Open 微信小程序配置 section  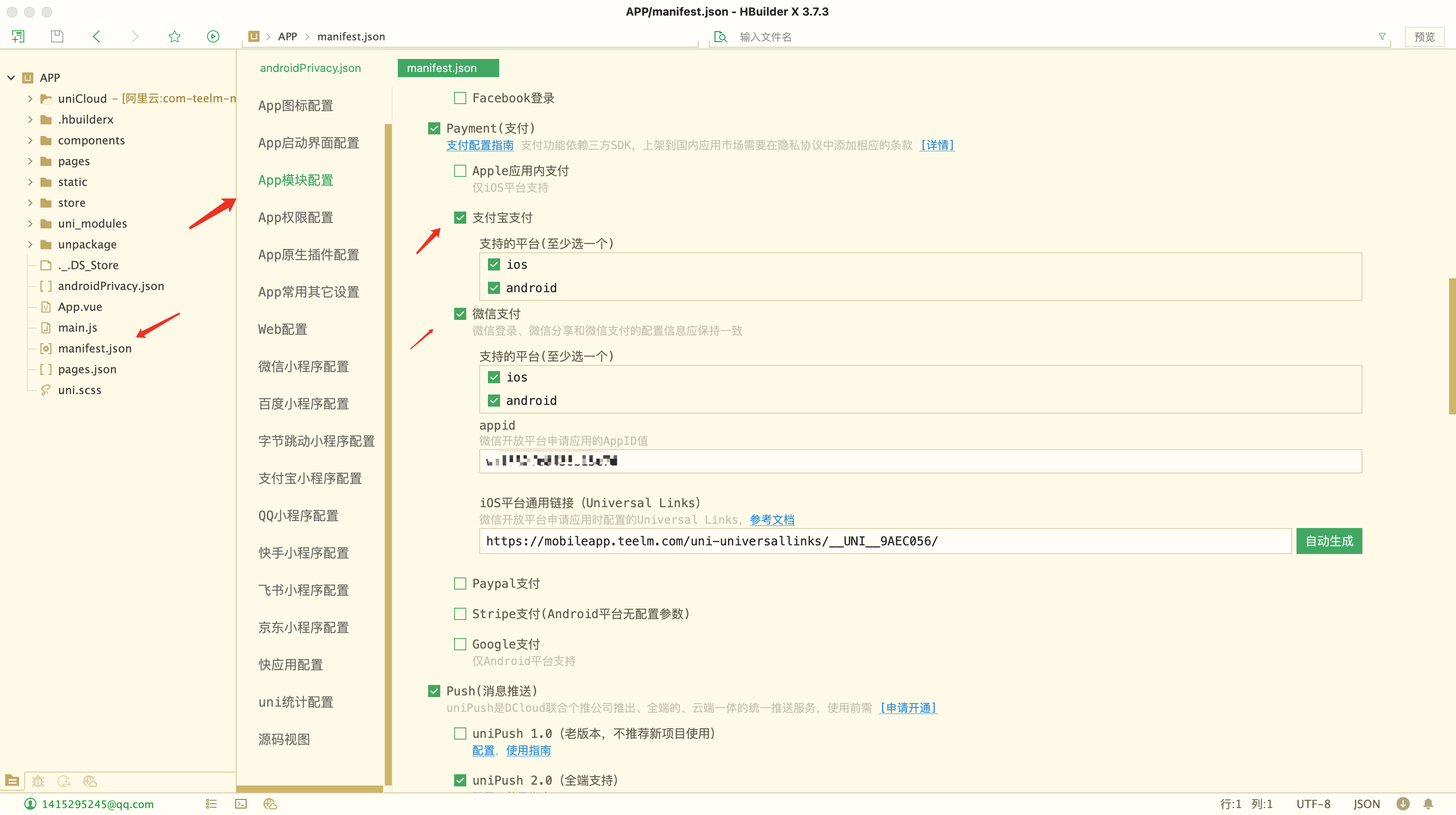(x=303, y=366)
